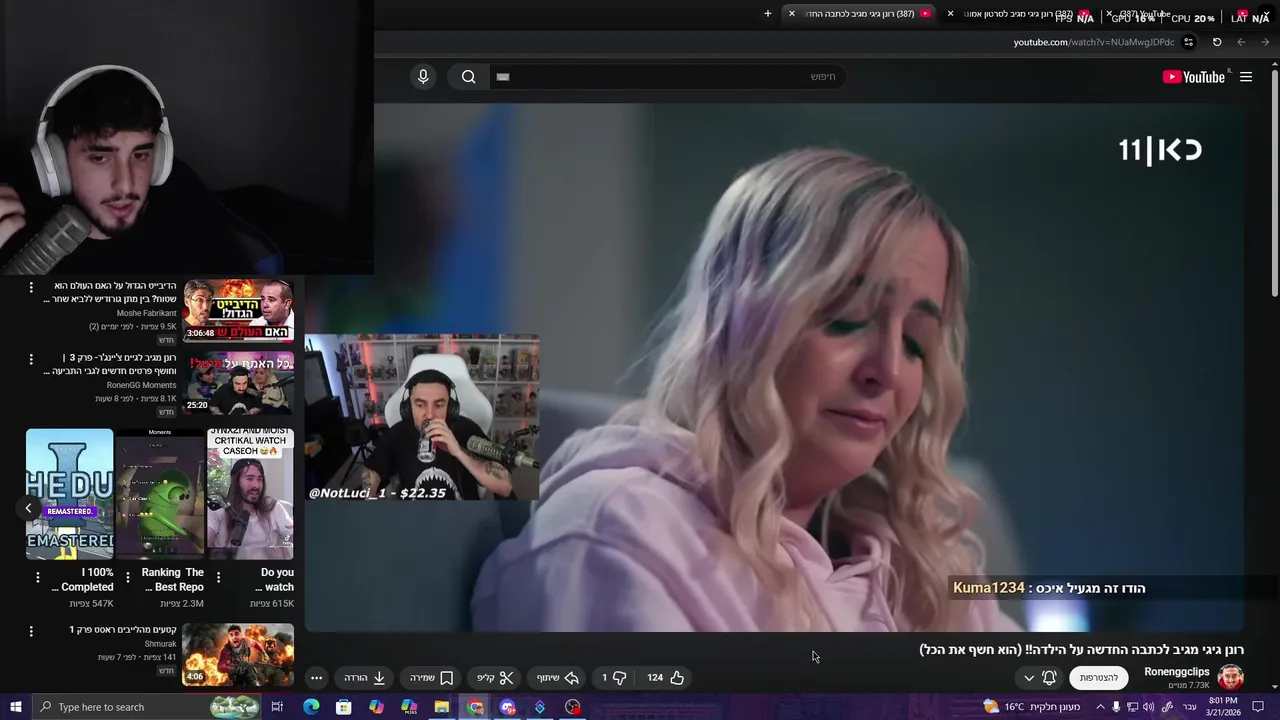Open the volume control in system tray
Image resolution: width=1280 pixels, height=720 pixels.
click(x=1149, y=707)
